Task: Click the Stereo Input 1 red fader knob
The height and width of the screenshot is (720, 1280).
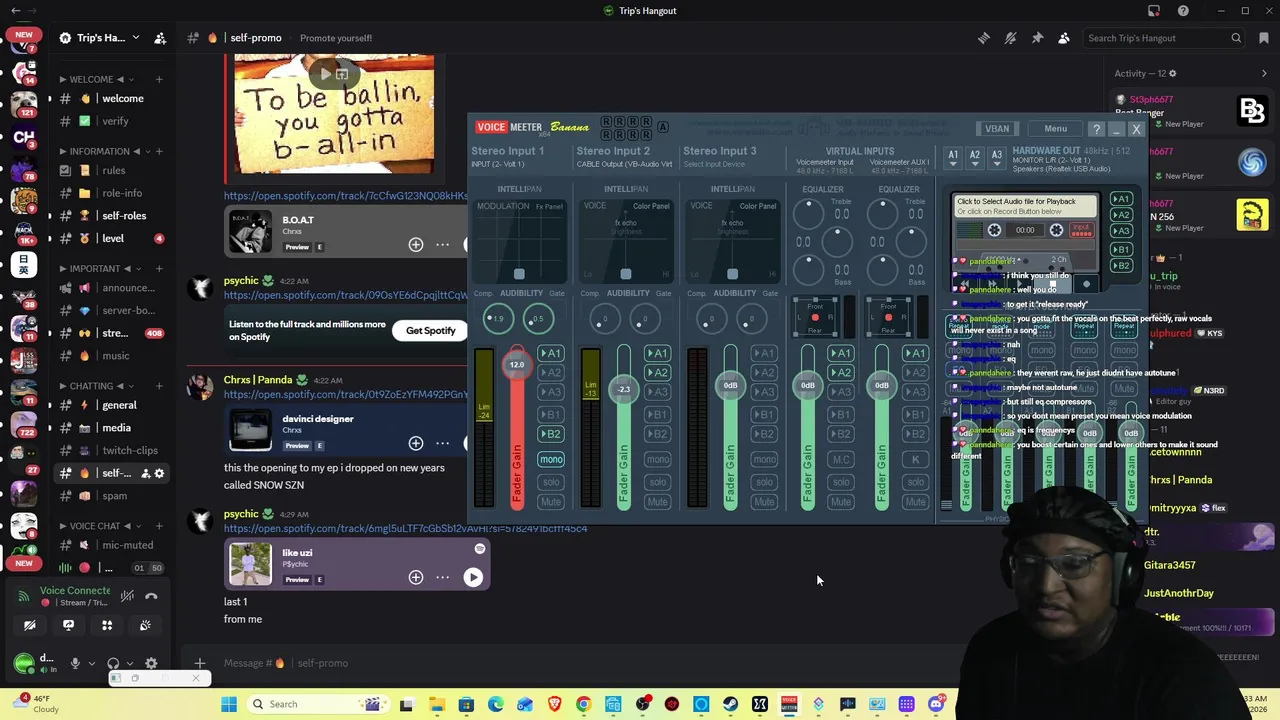Action: [517, 364]
